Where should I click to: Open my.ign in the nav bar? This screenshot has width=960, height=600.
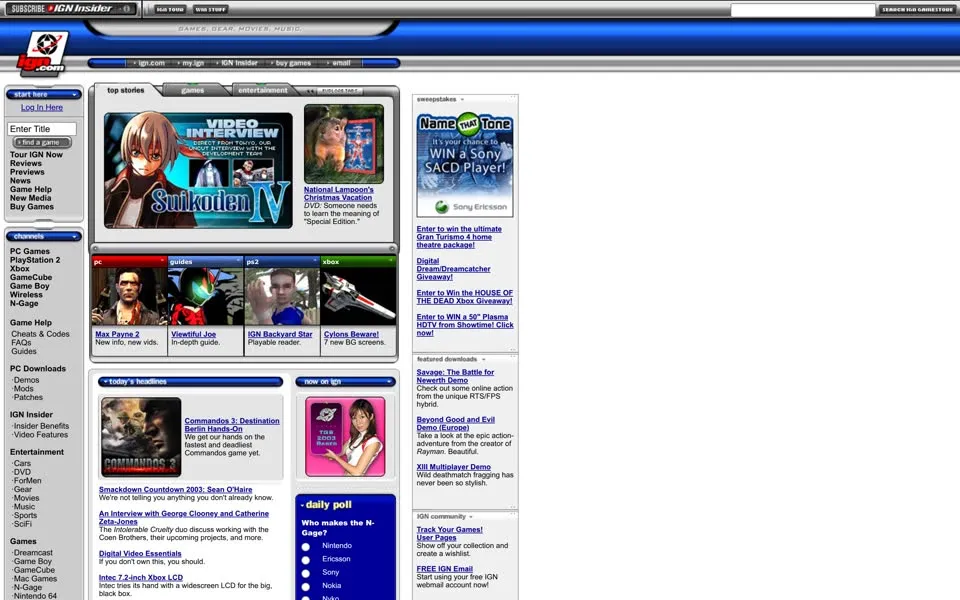(192, 63)
